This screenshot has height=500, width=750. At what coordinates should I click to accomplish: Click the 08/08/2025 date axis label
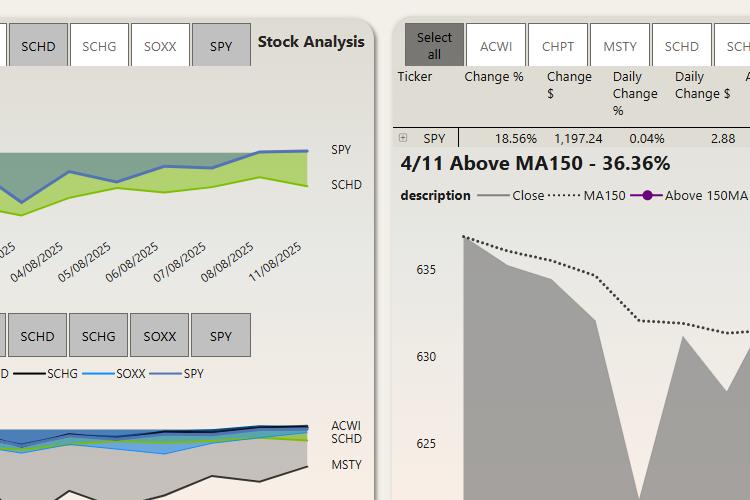tap(227, 262)
